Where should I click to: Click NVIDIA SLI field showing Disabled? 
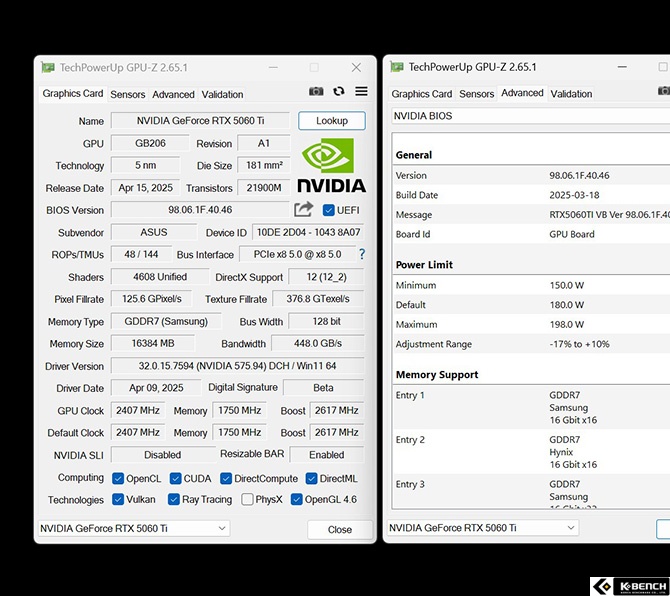tap(162, 455)
